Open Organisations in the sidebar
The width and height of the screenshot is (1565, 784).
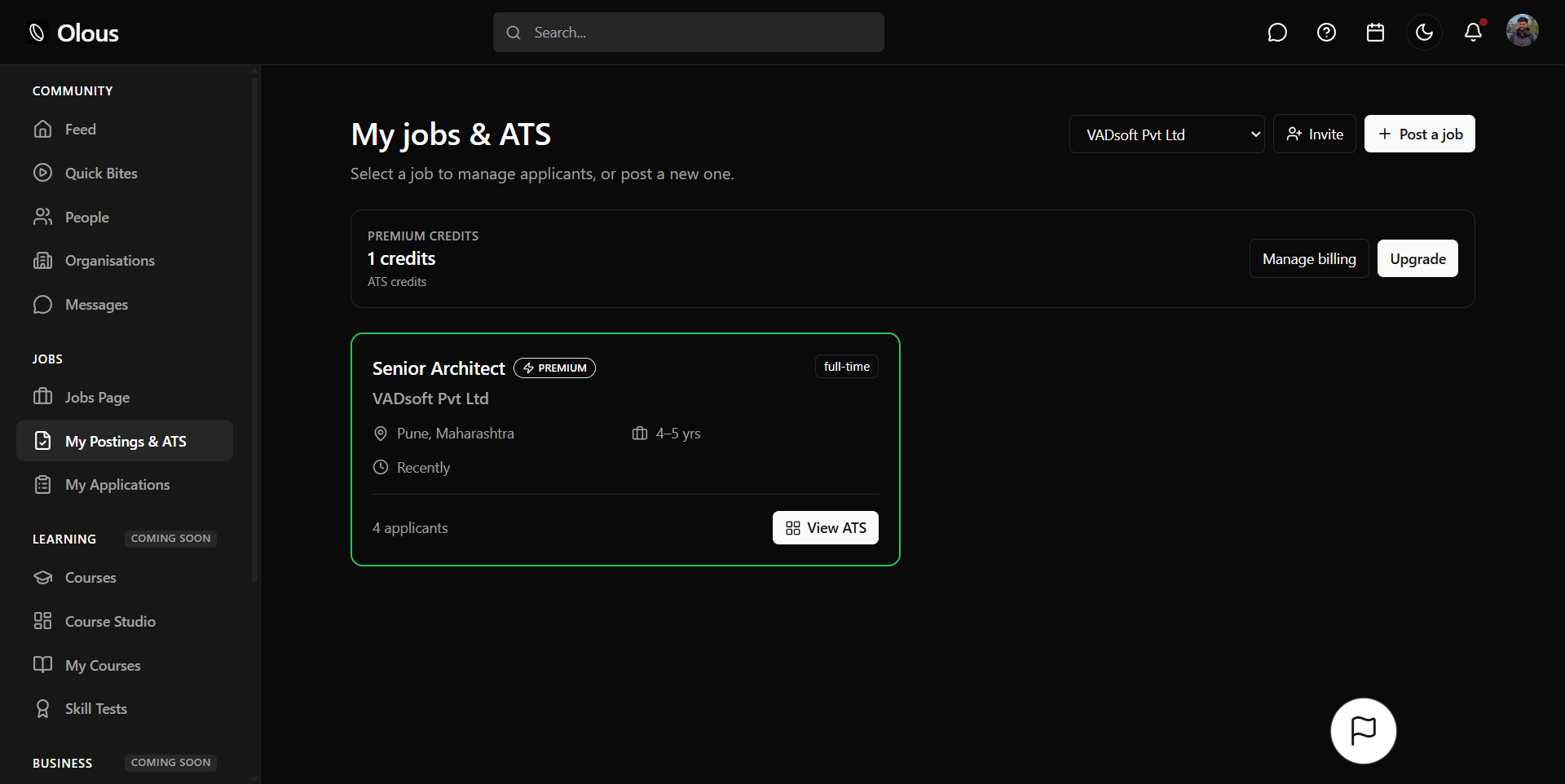coord(125,261)
